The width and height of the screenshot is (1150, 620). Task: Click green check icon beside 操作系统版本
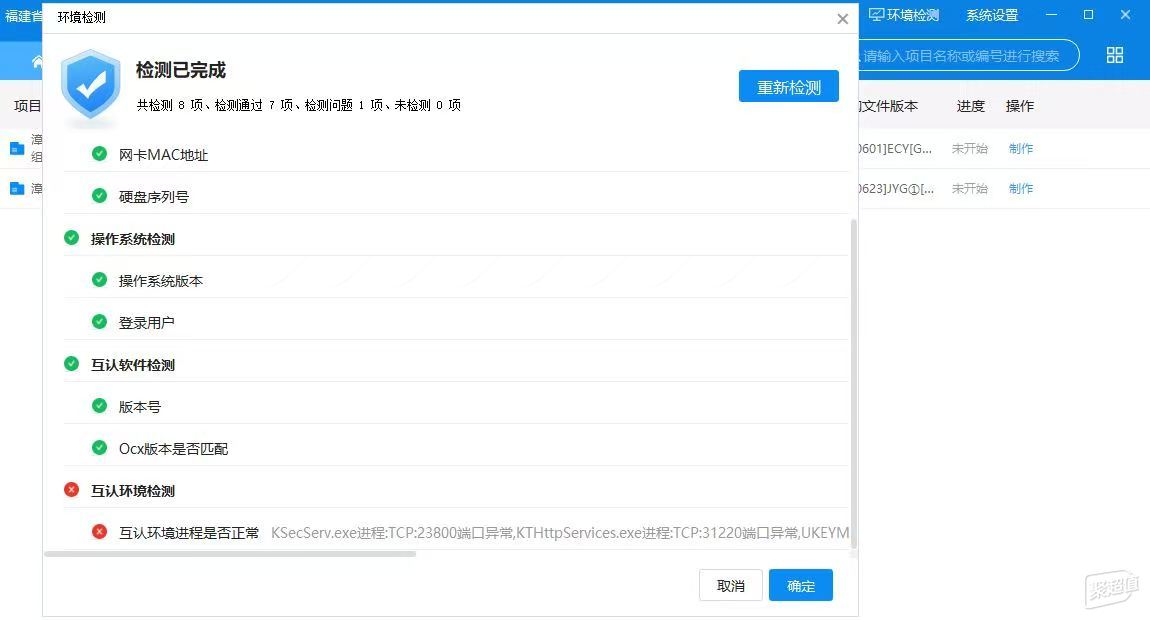coord(100,280)
